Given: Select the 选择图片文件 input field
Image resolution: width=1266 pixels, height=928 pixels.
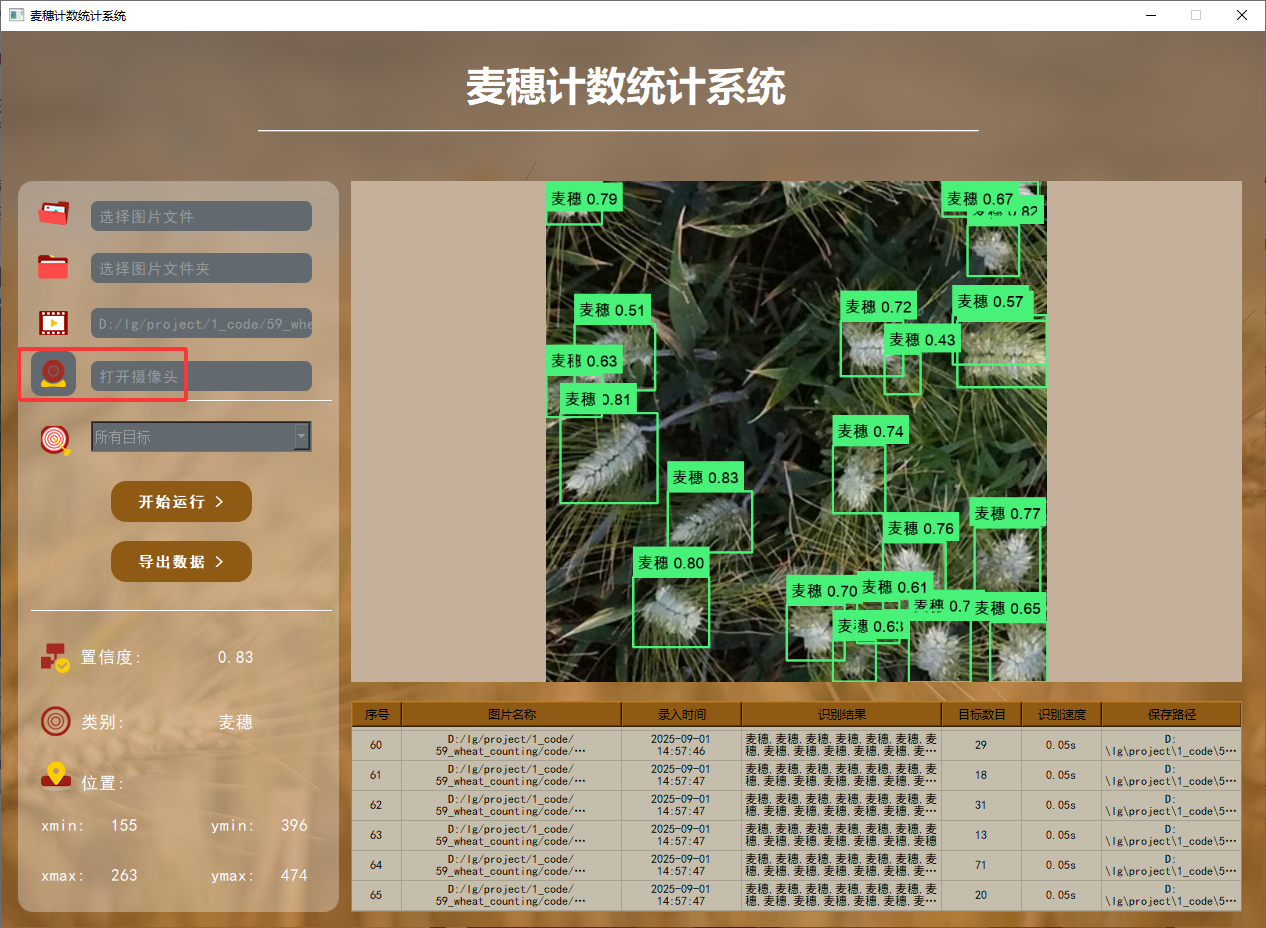Looking at the screenshot, I should point(201,216).
